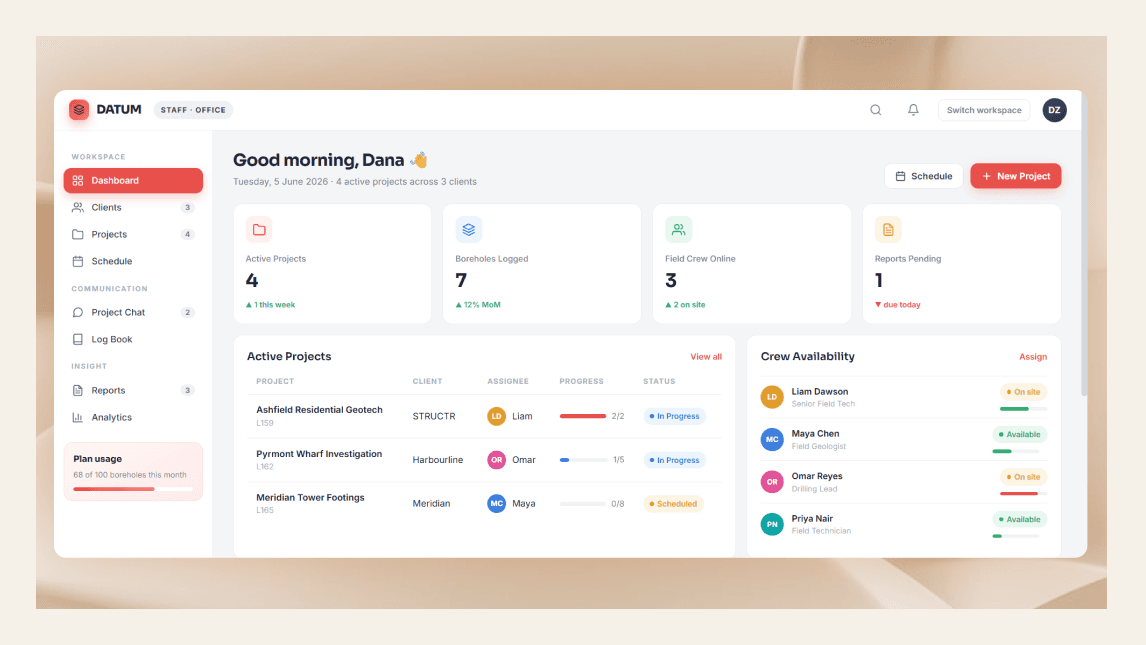Open Reports in sidebar
The height and width of the screenshot is (645, 1146).
(x=133, y=390)
